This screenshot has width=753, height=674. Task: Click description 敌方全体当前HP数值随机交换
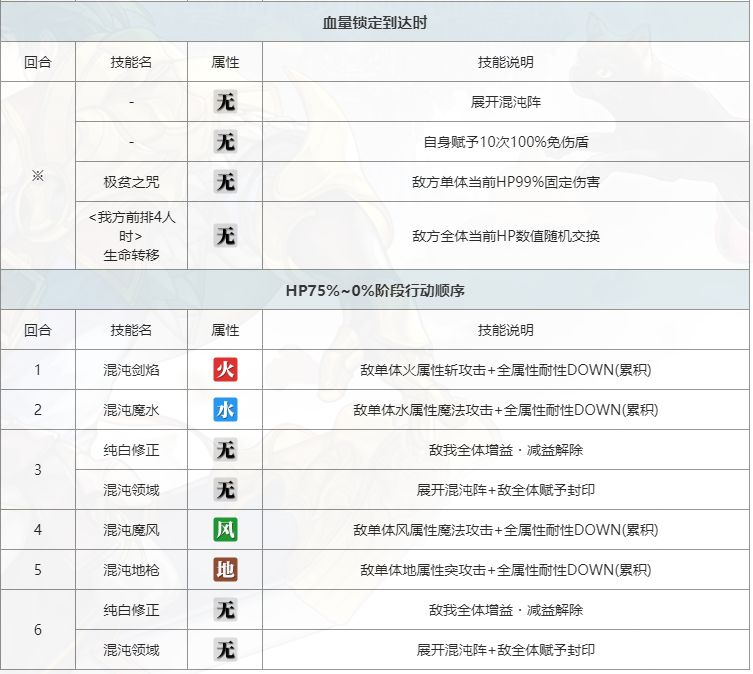point(506,236)
